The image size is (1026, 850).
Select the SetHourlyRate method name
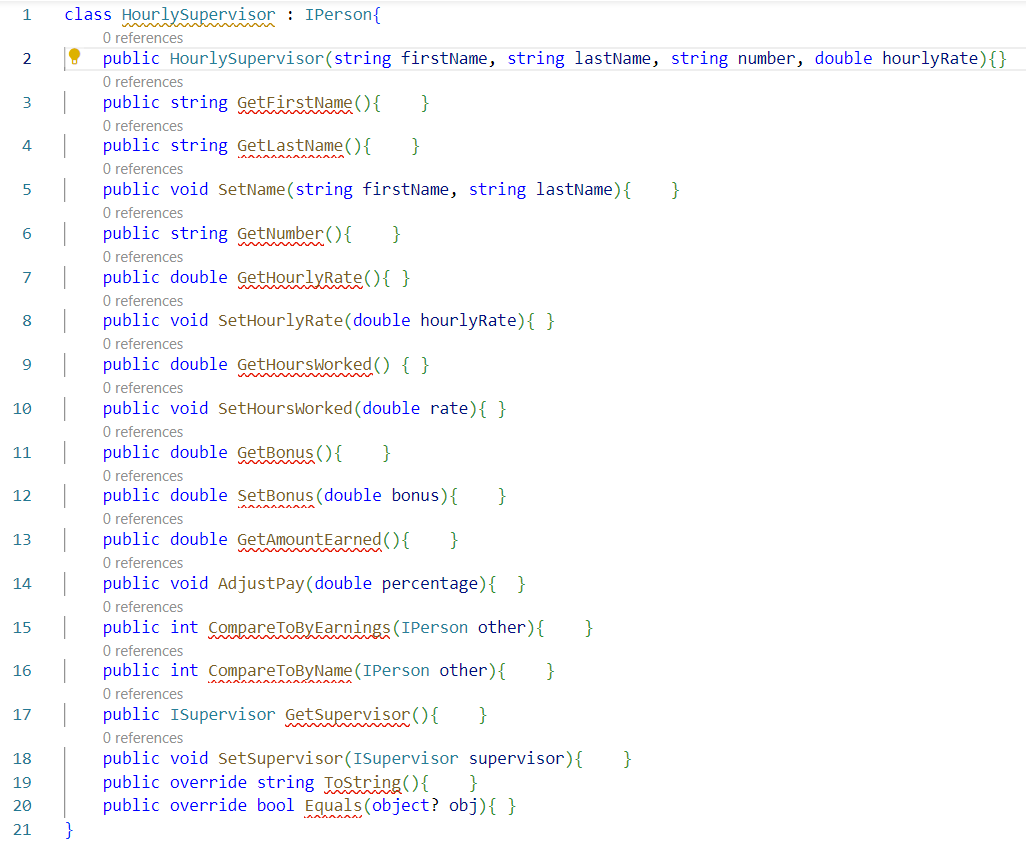281,321
